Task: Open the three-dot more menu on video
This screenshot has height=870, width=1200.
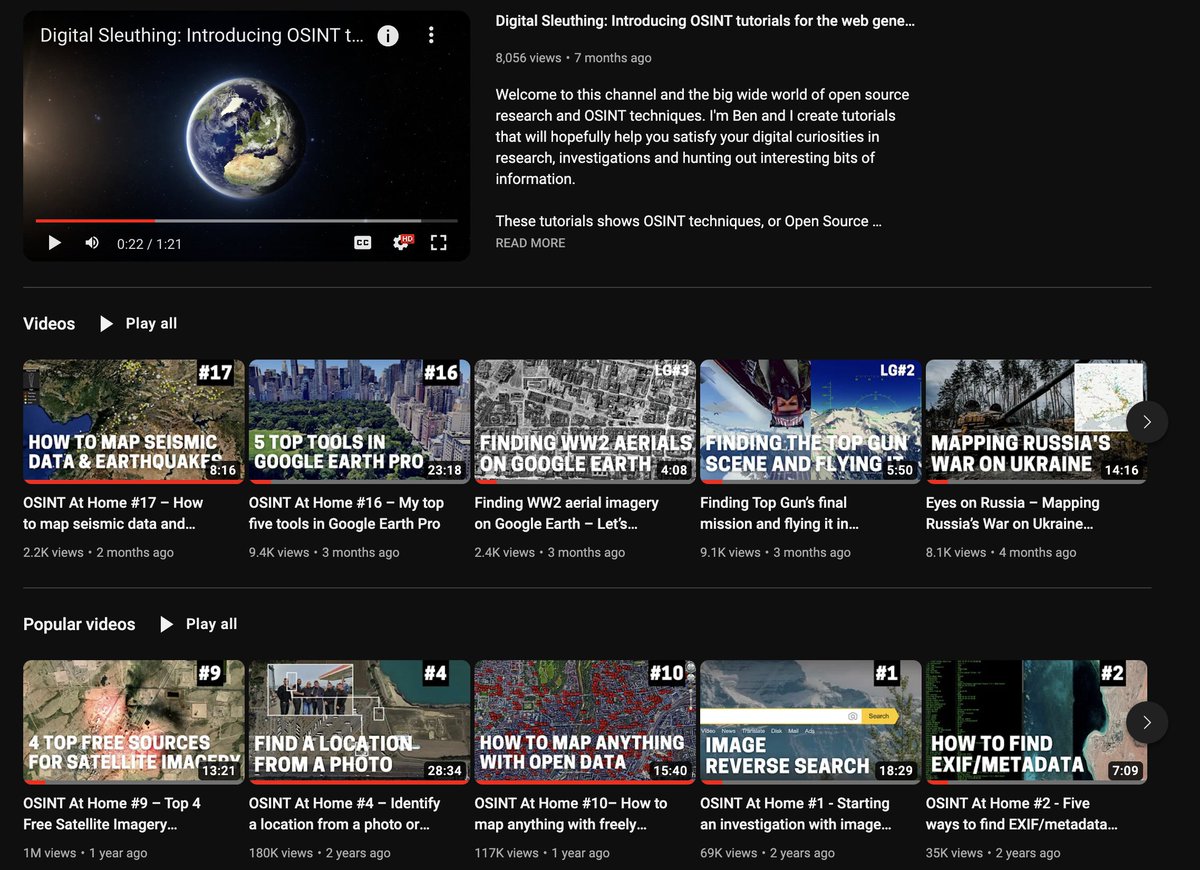Action: [431, 36]
